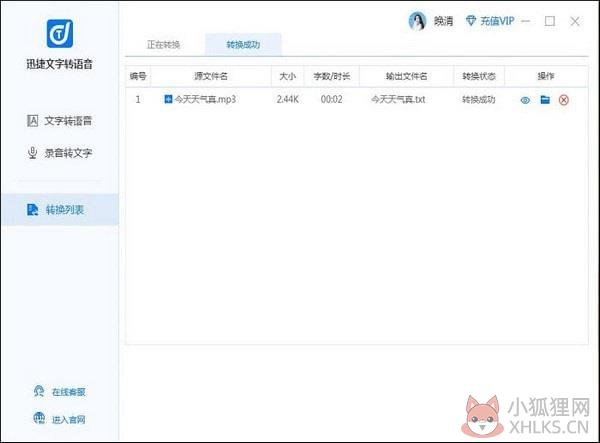Image resolution: width=600 pixels, height=443 pixels.
Task: Select 转换列表 in the sidebar
Action: coord(60,210)
